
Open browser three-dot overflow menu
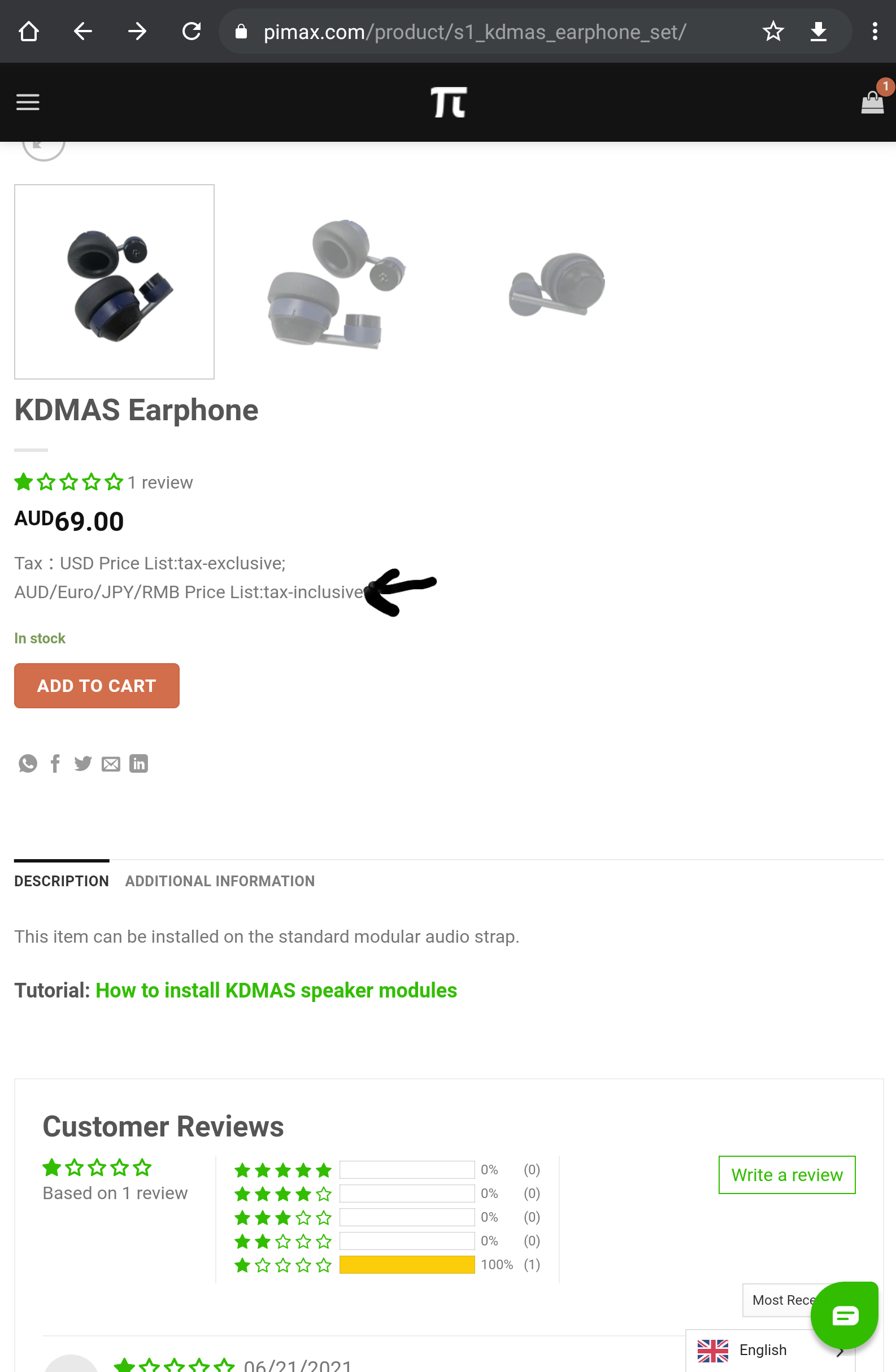875,31
